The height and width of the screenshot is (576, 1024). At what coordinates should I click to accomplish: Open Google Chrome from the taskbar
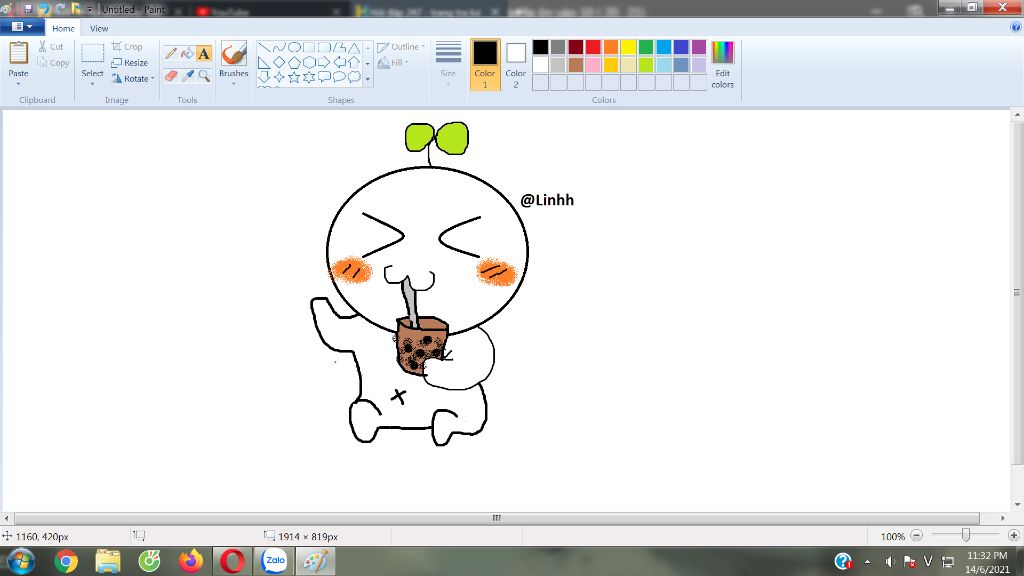[66, 561]
